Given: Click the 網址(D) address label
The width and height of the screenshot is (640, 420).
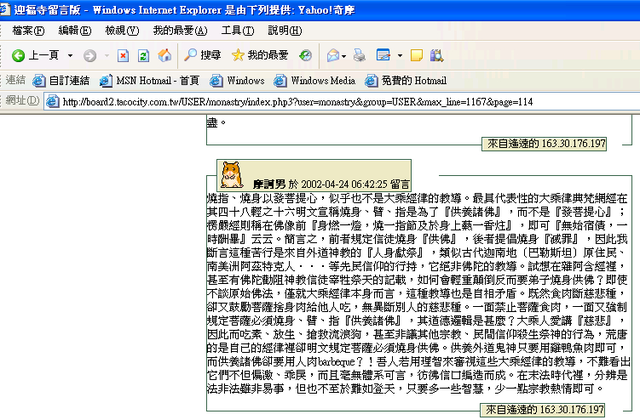Looking at the screenshot, I should click(x=22, y=101).
